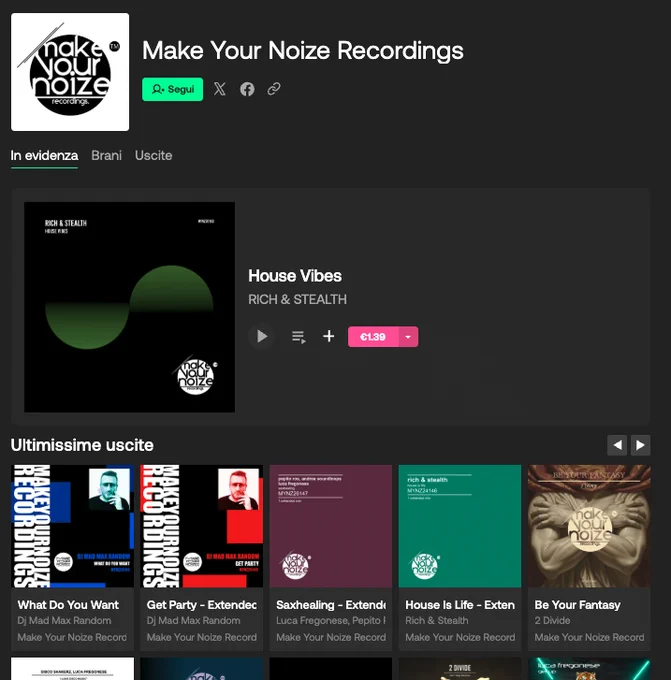Open the RICH & STEALTH artist link
The height and width of the screenshot is (680, 671).
(x=298, y=299)
